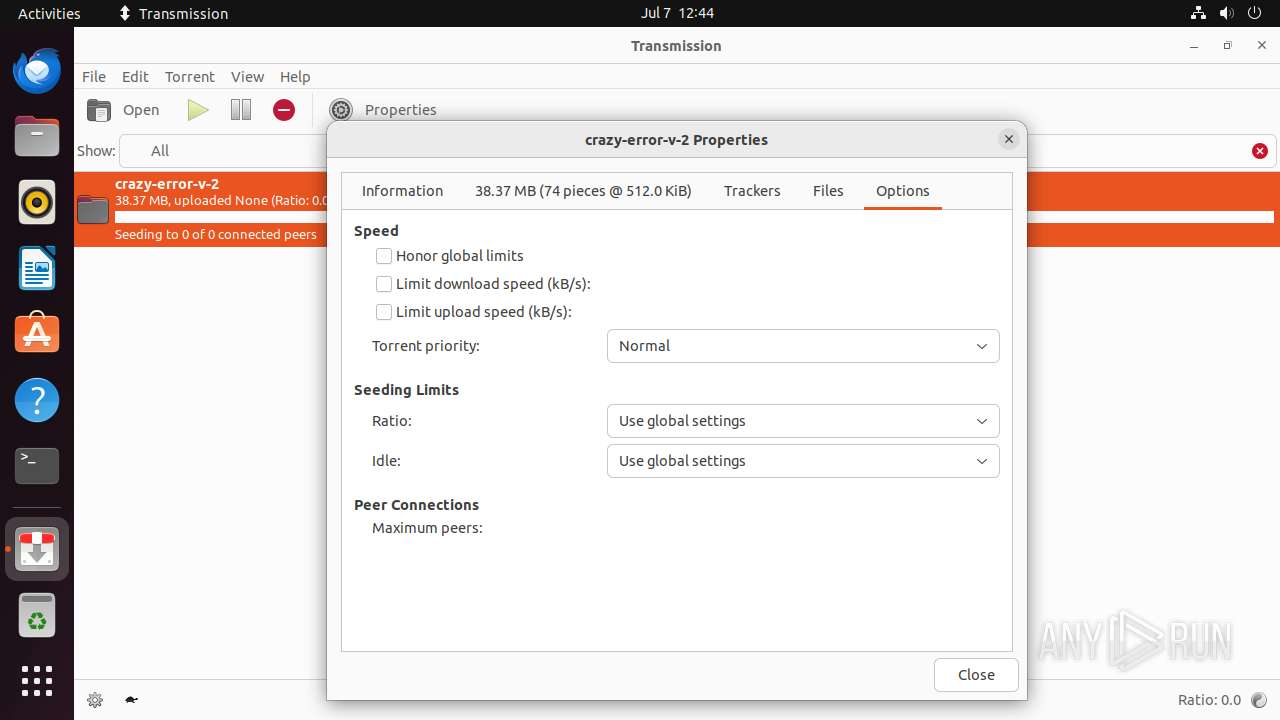This screenshot has height=720, width=1280.
Task: Remove the torrent with the red minus icon
Action: click(284, 110)
